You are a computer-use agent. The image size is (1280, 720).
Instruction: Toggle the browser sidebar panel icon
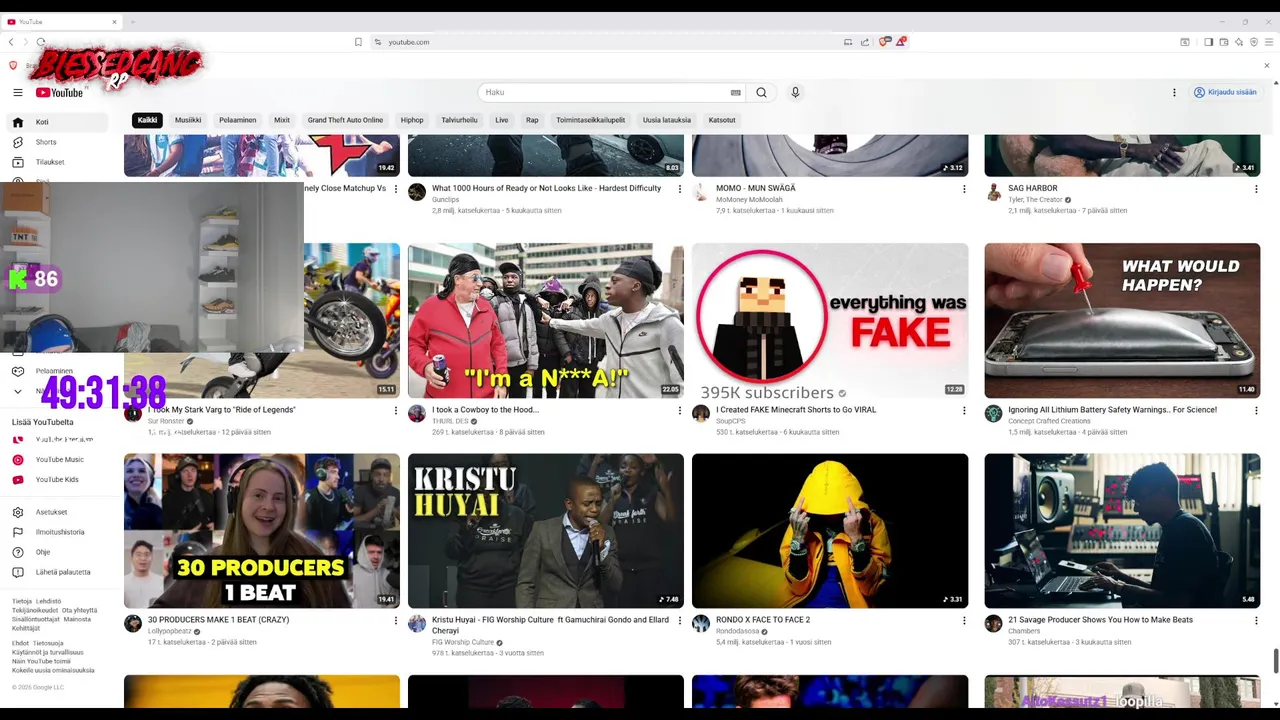(1208, 42)
